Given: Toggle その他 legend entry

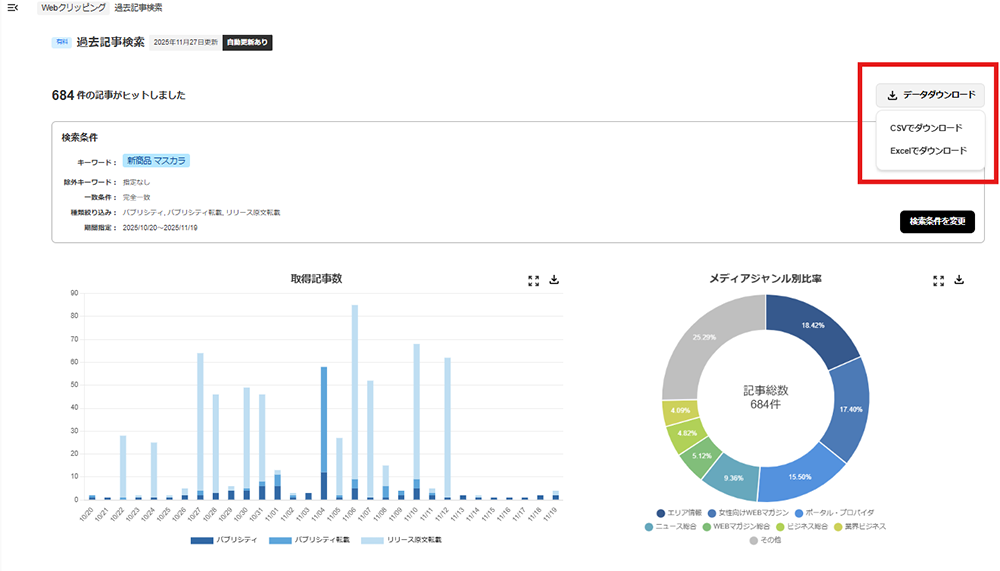Looking at the screenshot, I should tap(765, 540).
